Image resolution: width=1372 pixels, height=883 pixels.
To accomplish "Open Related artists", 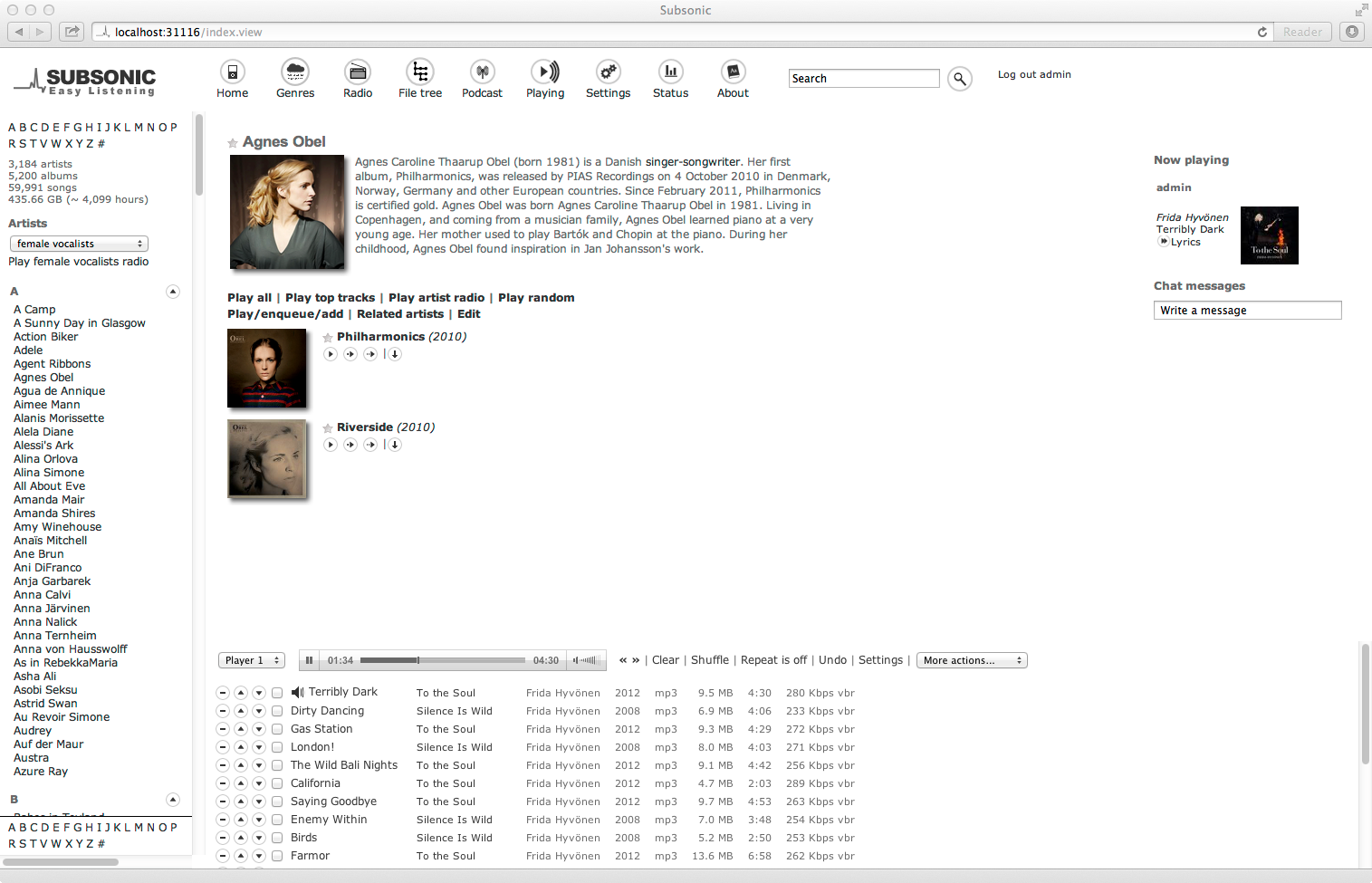I will pos(400,314).
